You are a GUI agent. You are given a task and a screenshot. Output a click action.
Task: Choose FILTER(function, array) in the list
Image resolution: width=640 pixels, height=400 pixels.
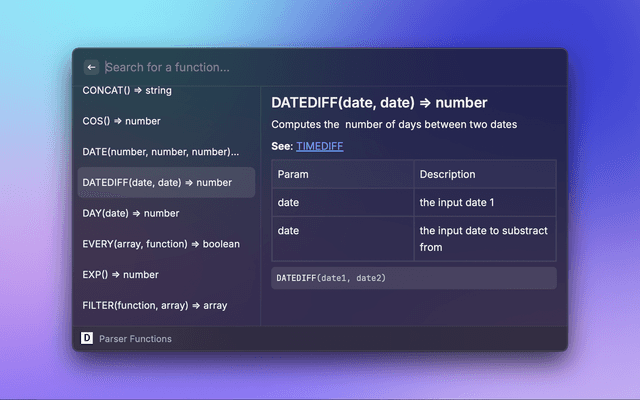(154, 305)
